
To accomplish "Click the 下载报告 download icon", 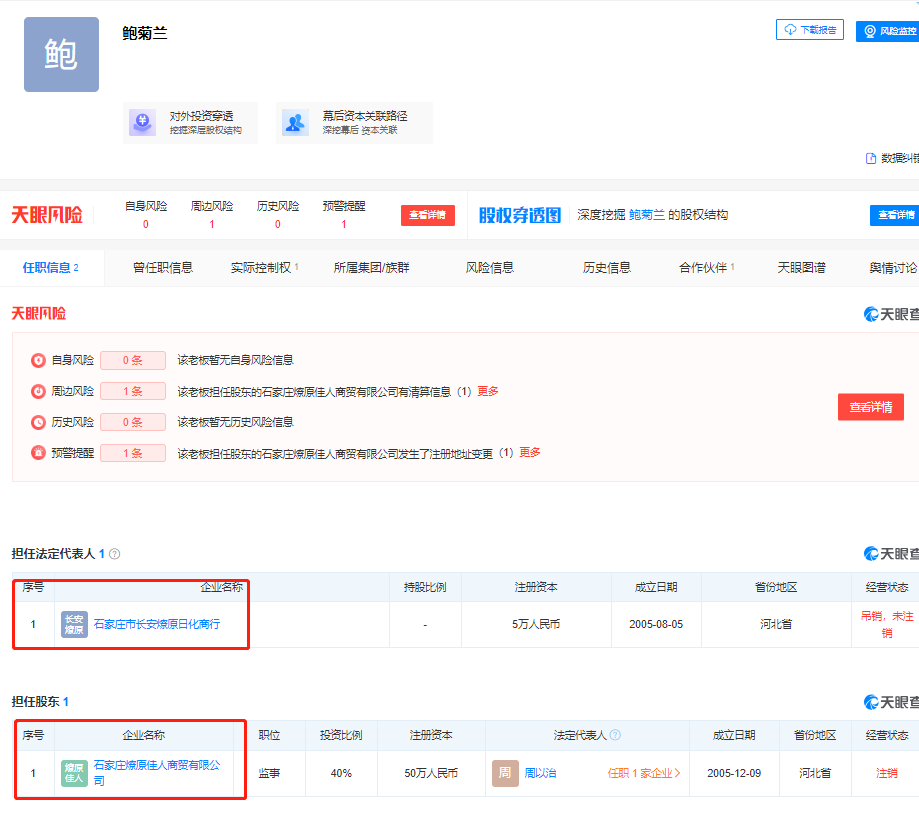I will 790,30.
